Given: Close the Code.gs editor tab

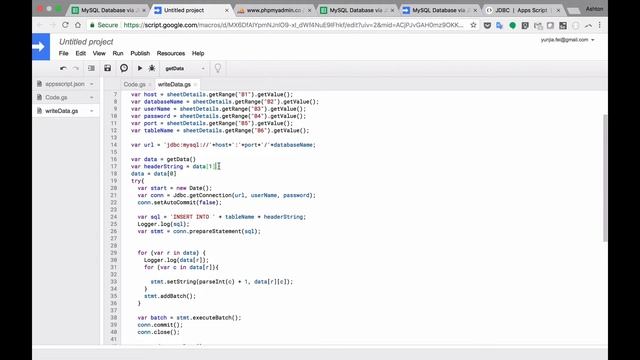Looking at the screenshot, I should click(x=150, y=84).
